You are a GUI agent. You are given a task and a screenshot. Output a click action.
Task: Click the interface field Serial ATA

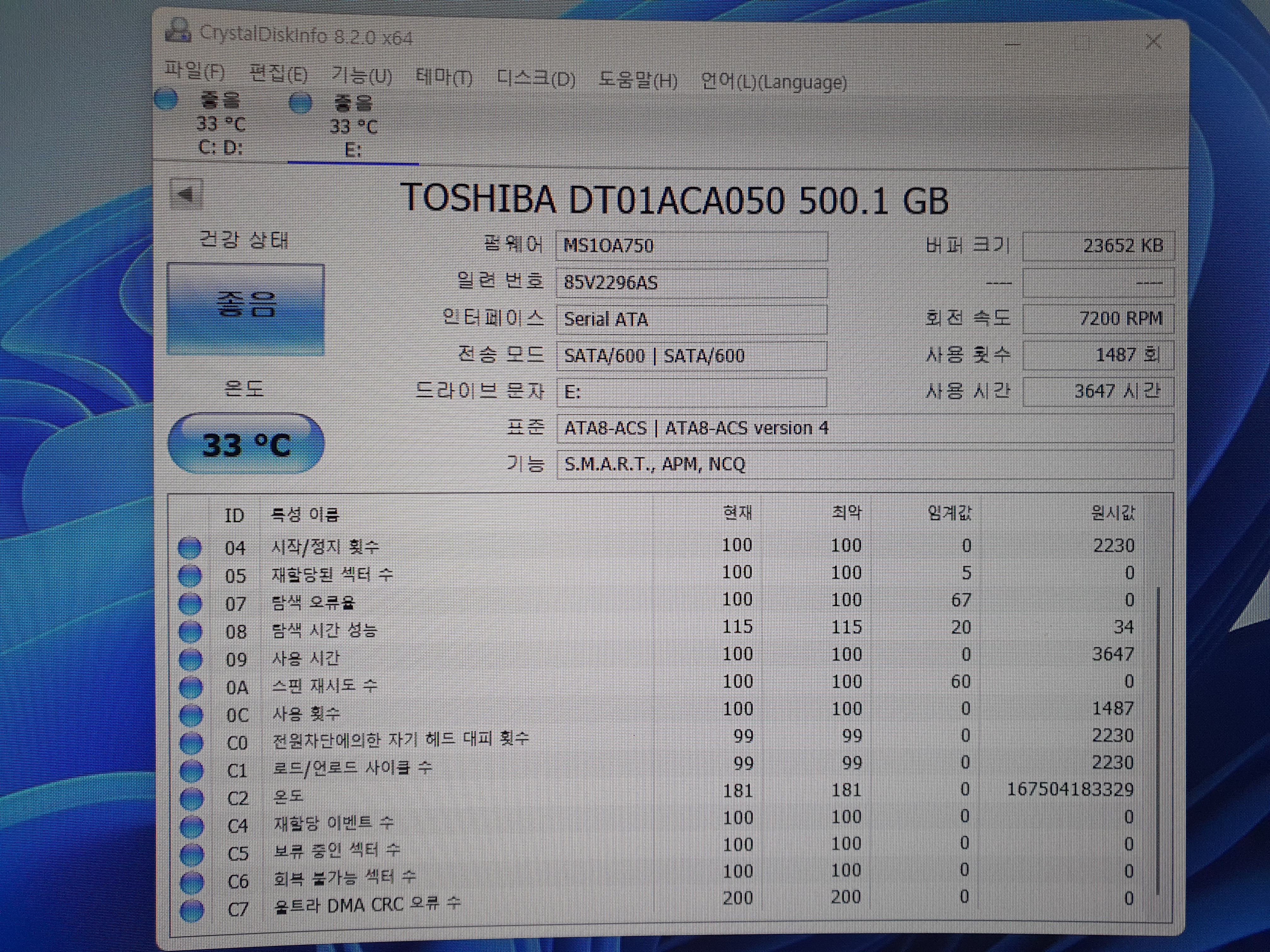[x=691, y=319]
